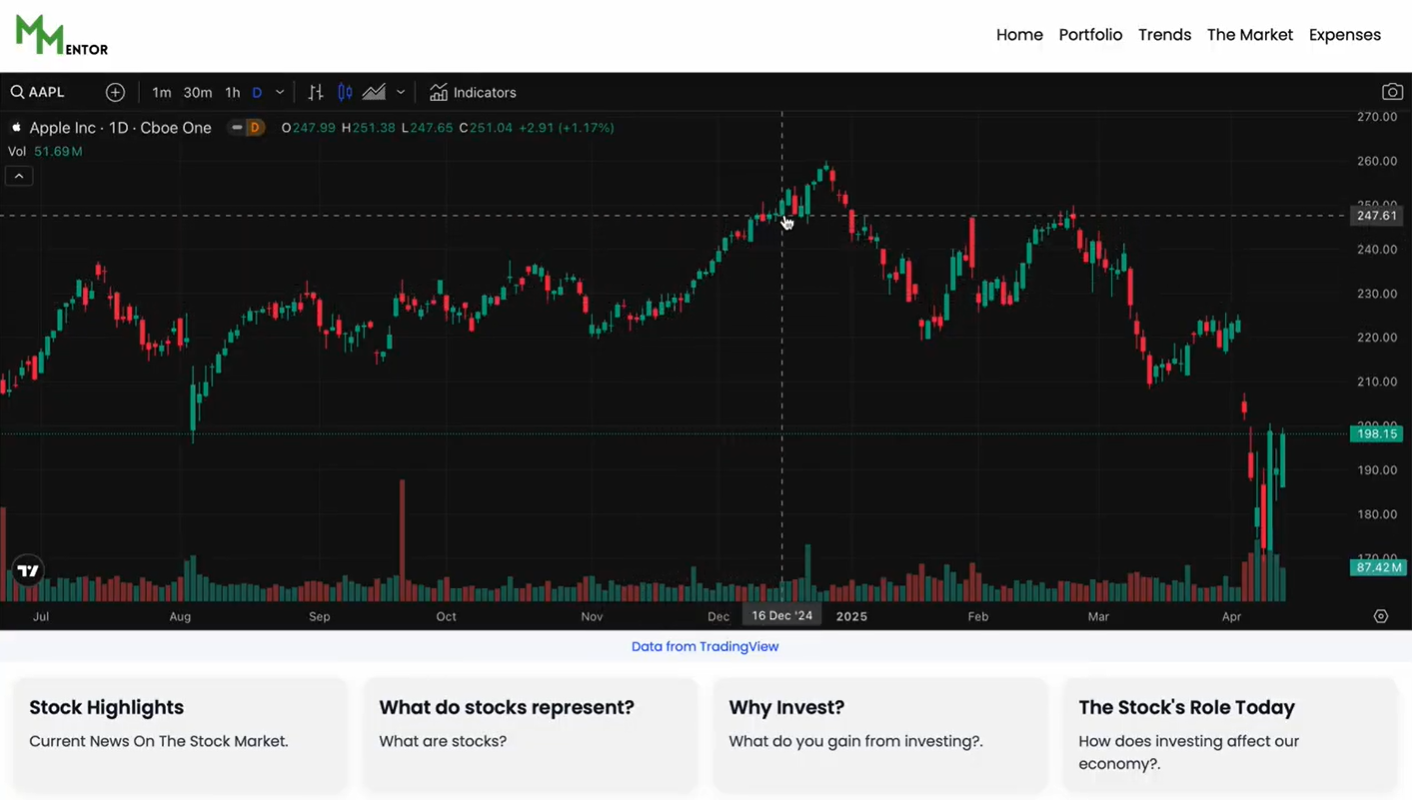Switch to the area chart style
This screenshot has height=800, width=1412.
[x=374, y=92]
